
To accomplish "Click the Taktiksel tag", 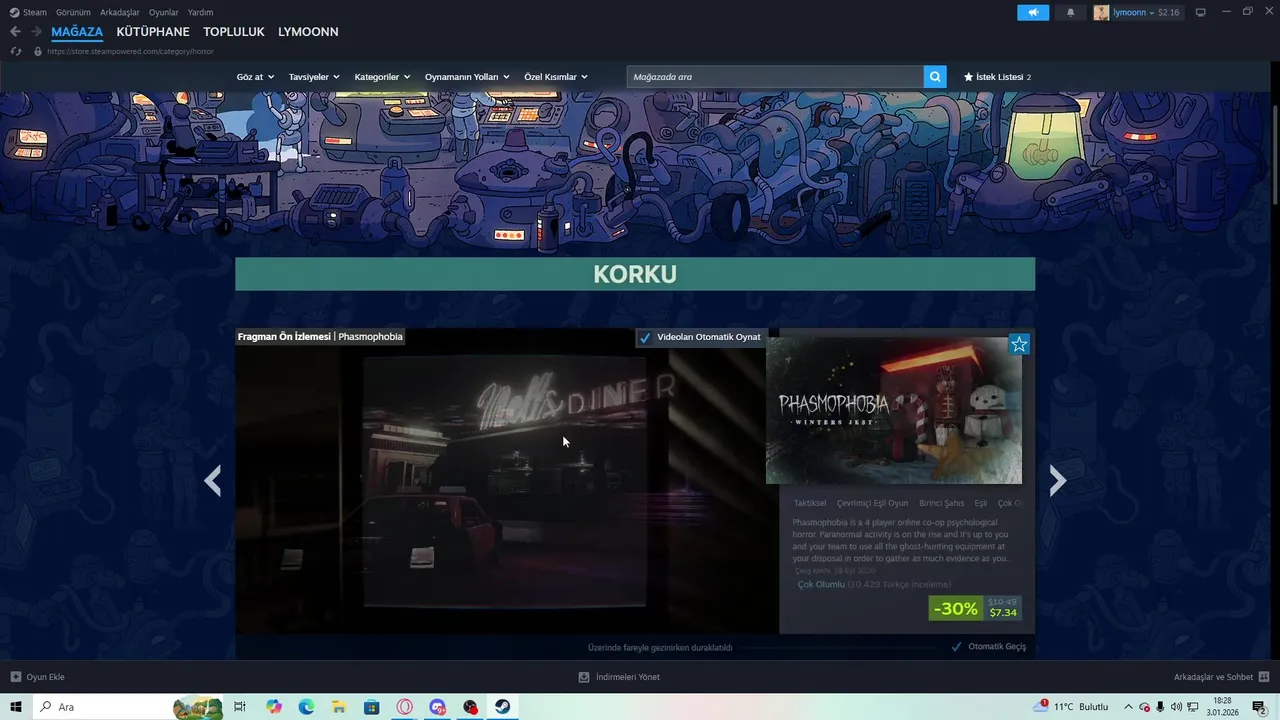I will click(x=810, y=503).
